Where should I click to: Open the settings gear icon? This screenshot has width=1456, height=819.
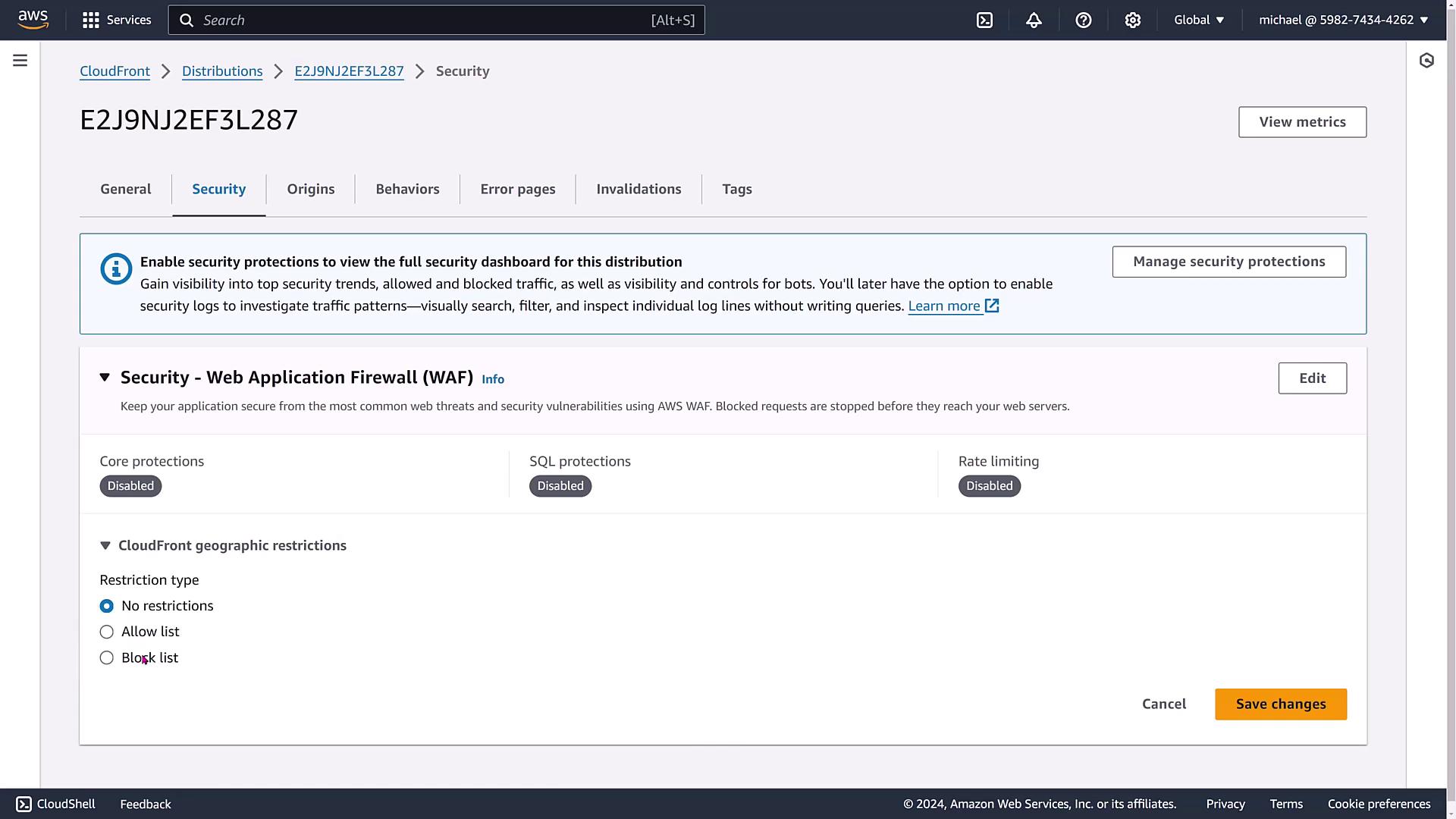[x=1132, y=20]
